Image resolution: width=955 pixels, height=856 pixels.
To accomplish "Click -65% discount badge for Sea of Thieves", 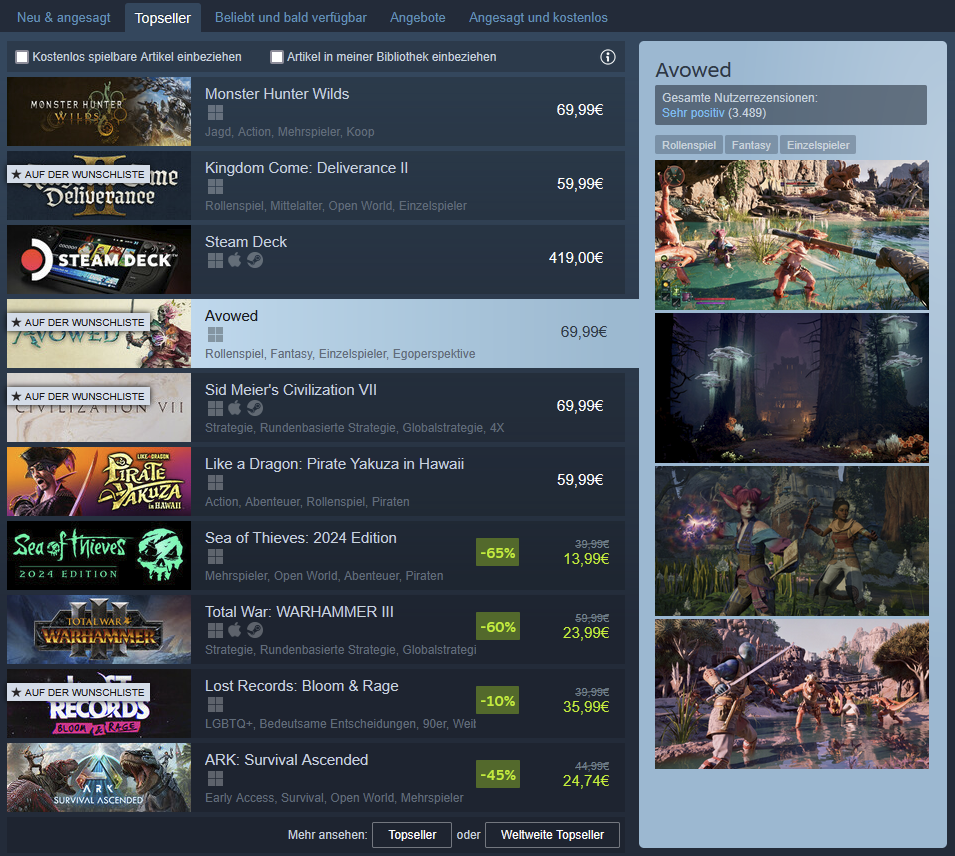I will pos(498,553).
